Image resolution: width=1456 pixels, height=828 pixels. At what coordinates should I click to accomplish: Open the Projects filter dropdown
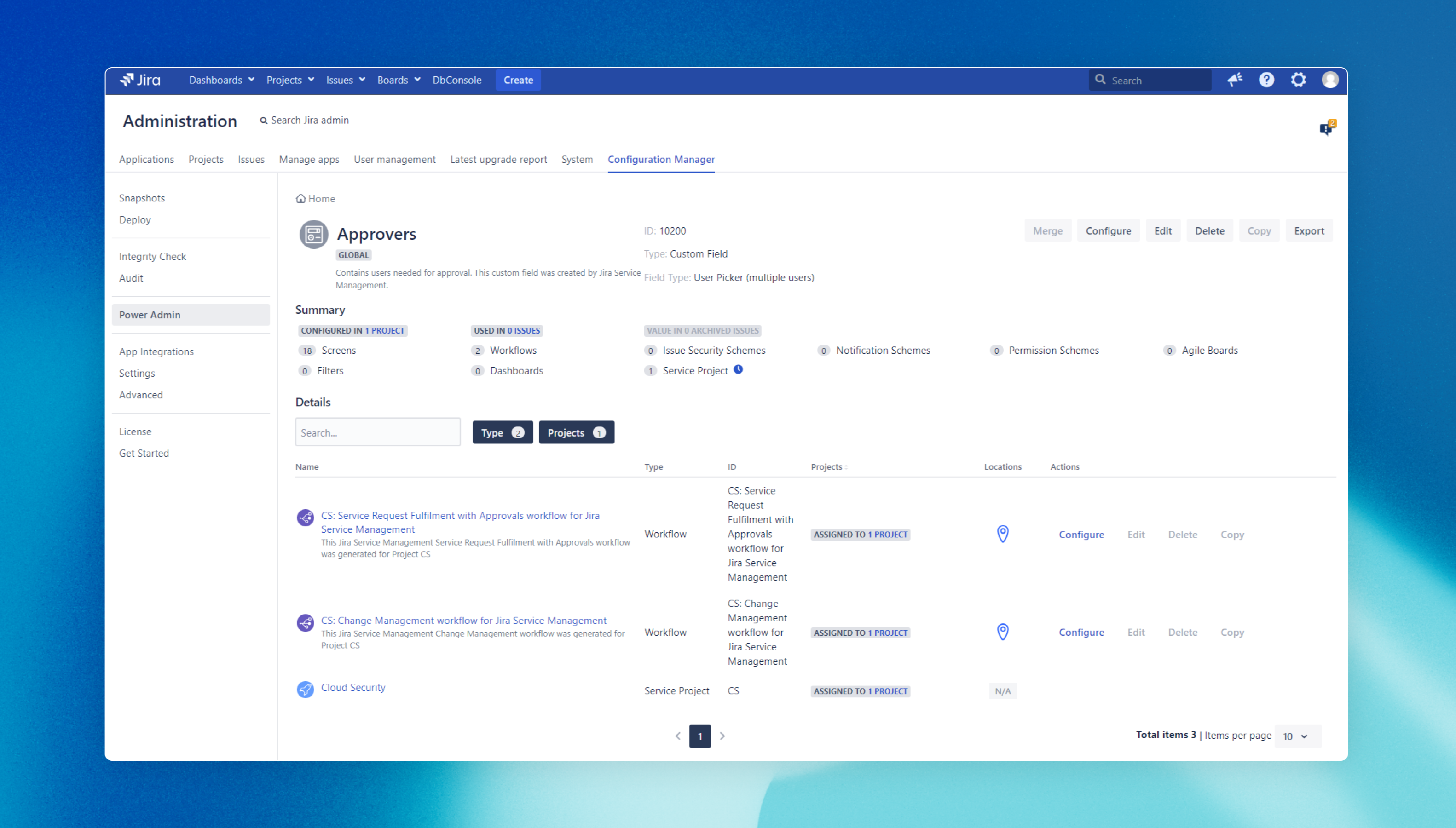pyautogui.click(x=576, y=433)
